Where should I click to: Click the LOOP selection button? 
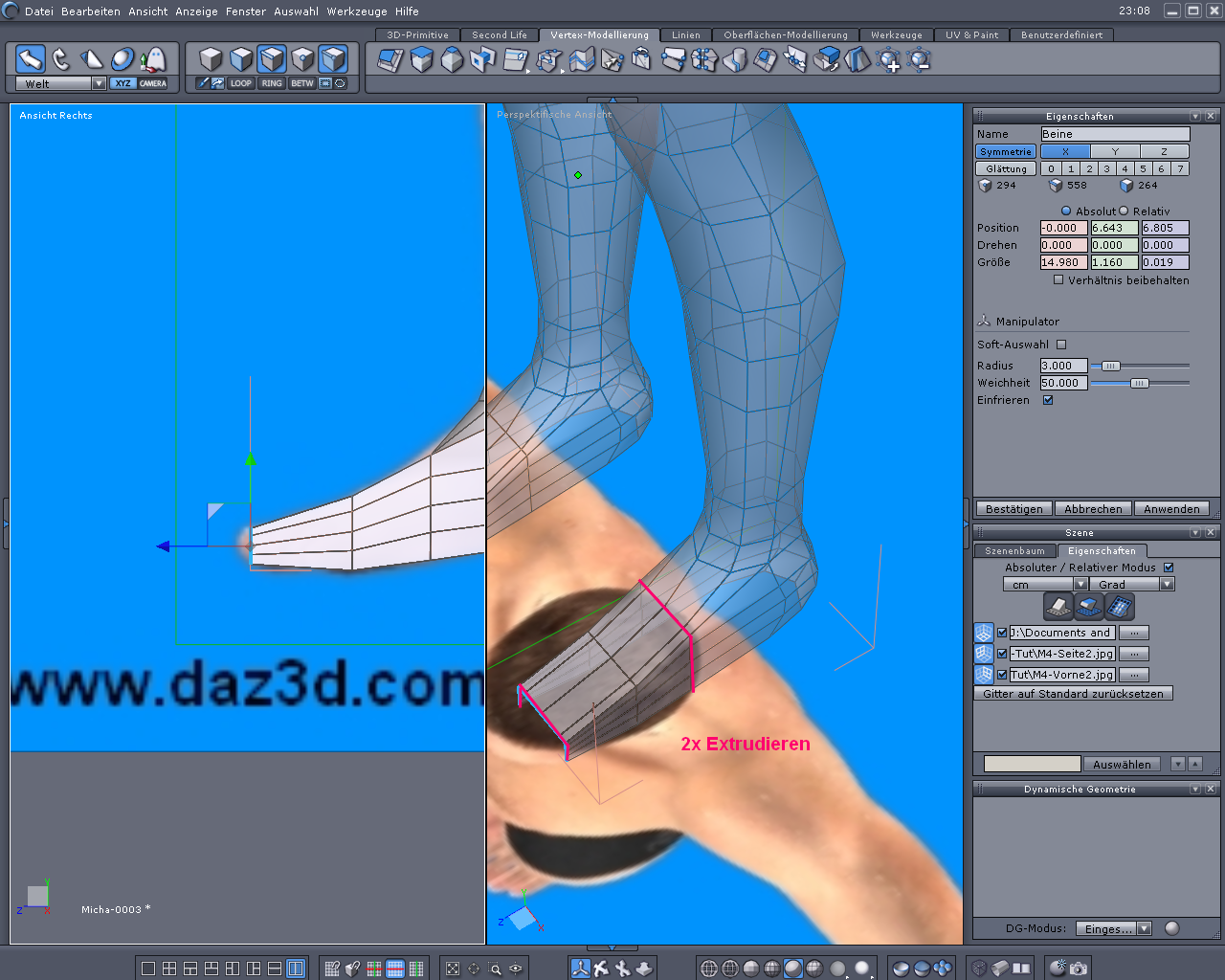(x=241, y=83)
